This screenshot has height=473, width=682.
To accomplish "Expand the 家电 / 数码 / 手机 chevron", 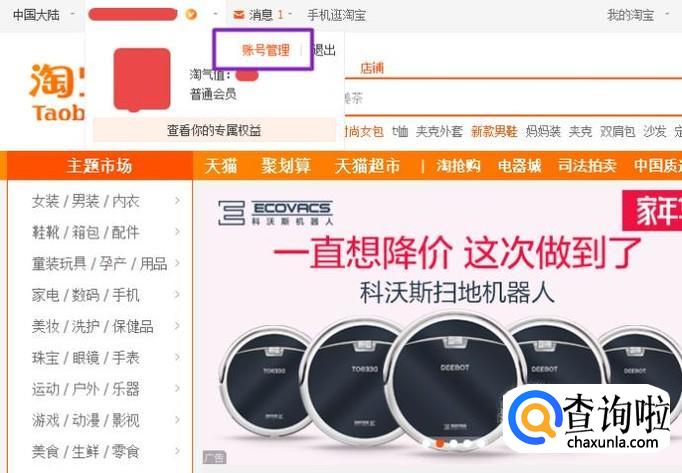I will click(177, 295).
